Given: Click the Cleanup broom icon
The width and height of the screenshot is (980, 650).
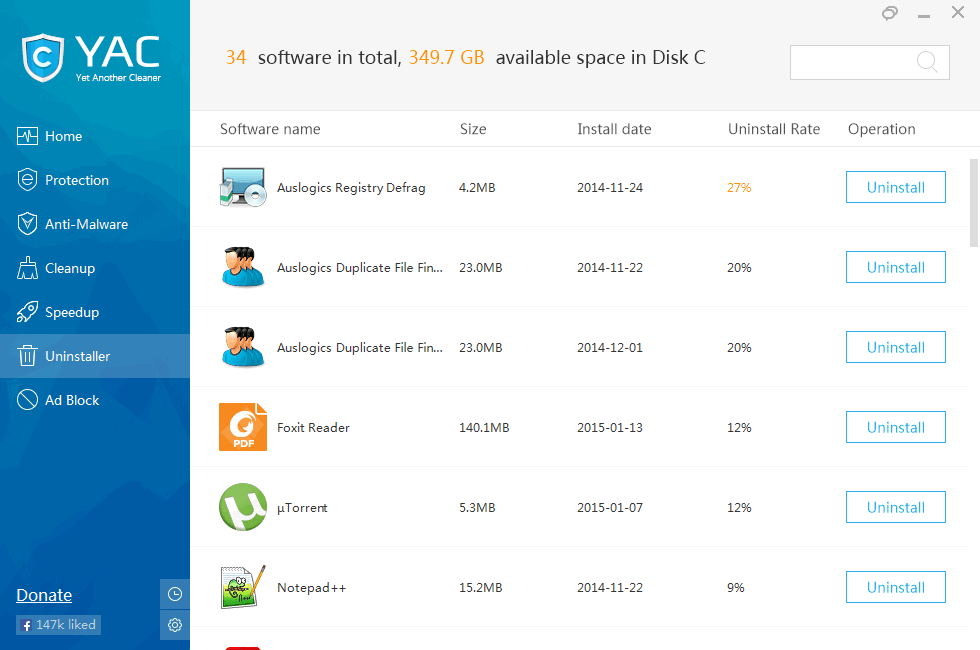Looking at the screenshot, I should 27,268.
